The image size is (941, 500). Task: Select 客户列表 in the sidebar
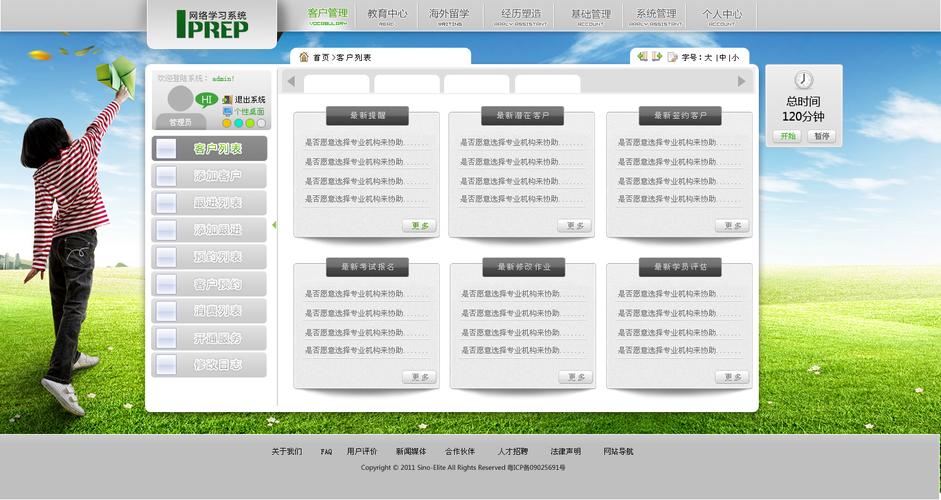(x=209, y=148)
